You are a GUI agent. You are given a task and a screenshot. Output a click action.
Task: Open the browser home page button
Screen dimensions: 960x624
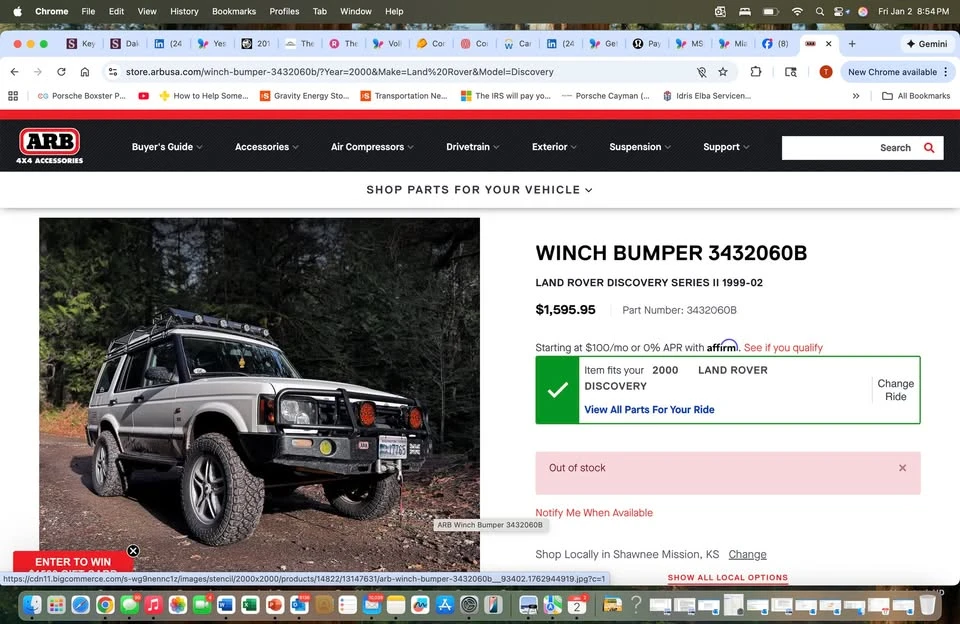tap(84, 72)
